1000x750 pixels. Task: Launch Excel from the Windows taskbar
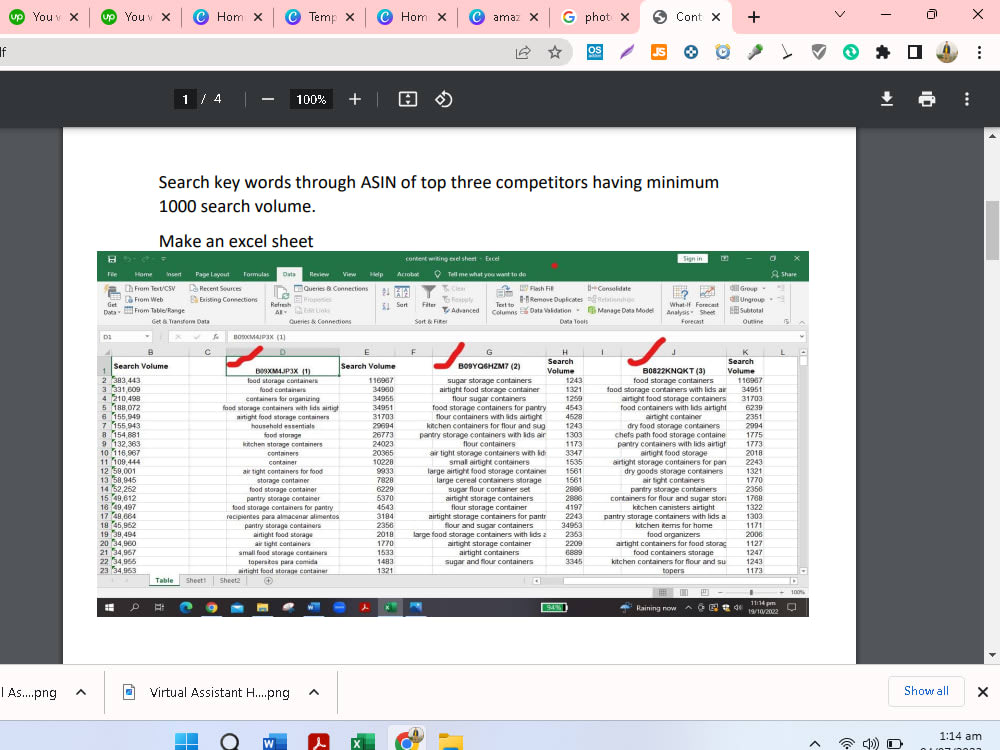[362, 742]
